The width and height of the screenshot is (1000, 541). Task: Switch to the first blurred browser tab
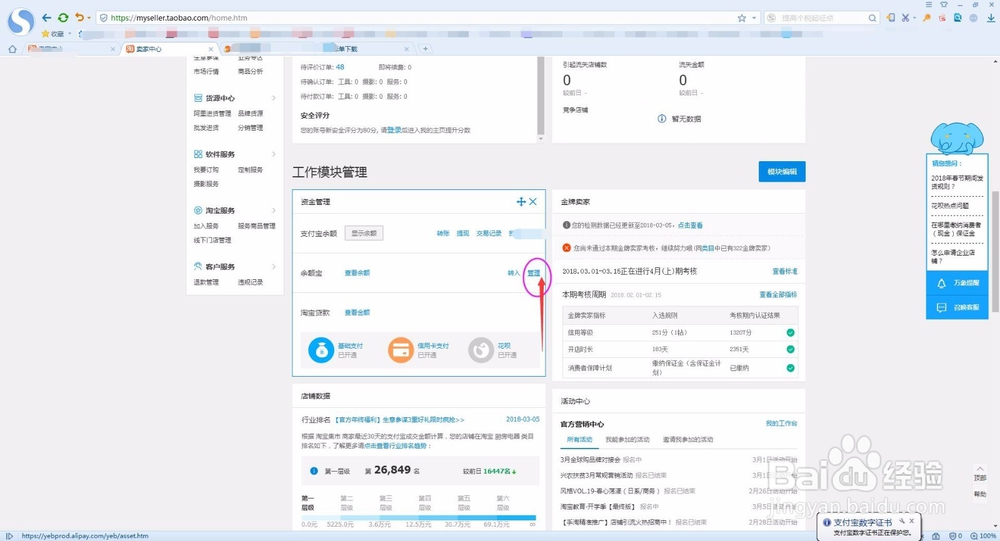tap(70, 48)
